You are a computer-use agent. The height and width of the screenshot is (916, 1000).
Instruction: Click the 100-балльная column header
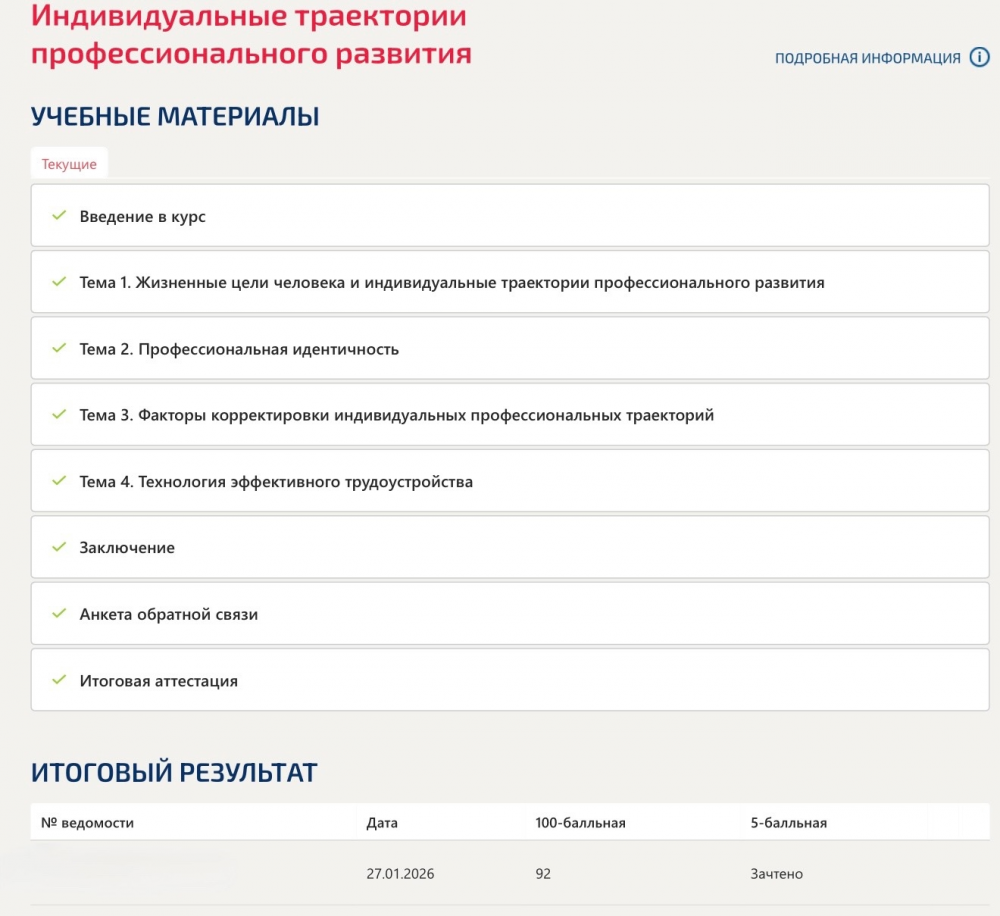(580, 823)
